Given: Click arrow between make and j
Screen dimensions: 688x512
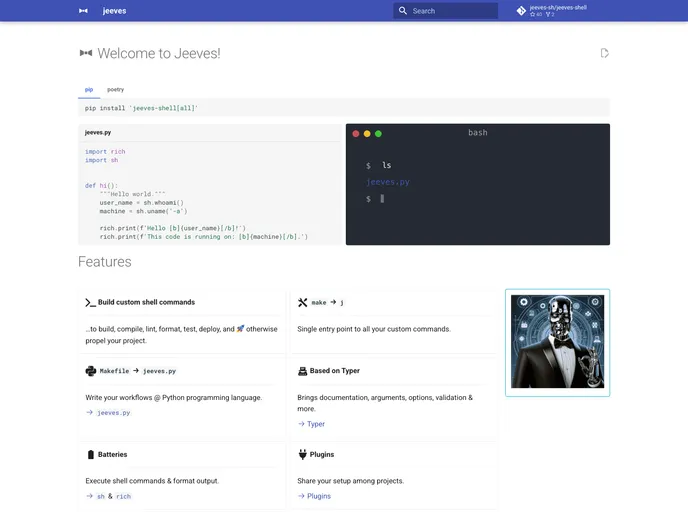Looking at the screenshot, I should 333,302.
